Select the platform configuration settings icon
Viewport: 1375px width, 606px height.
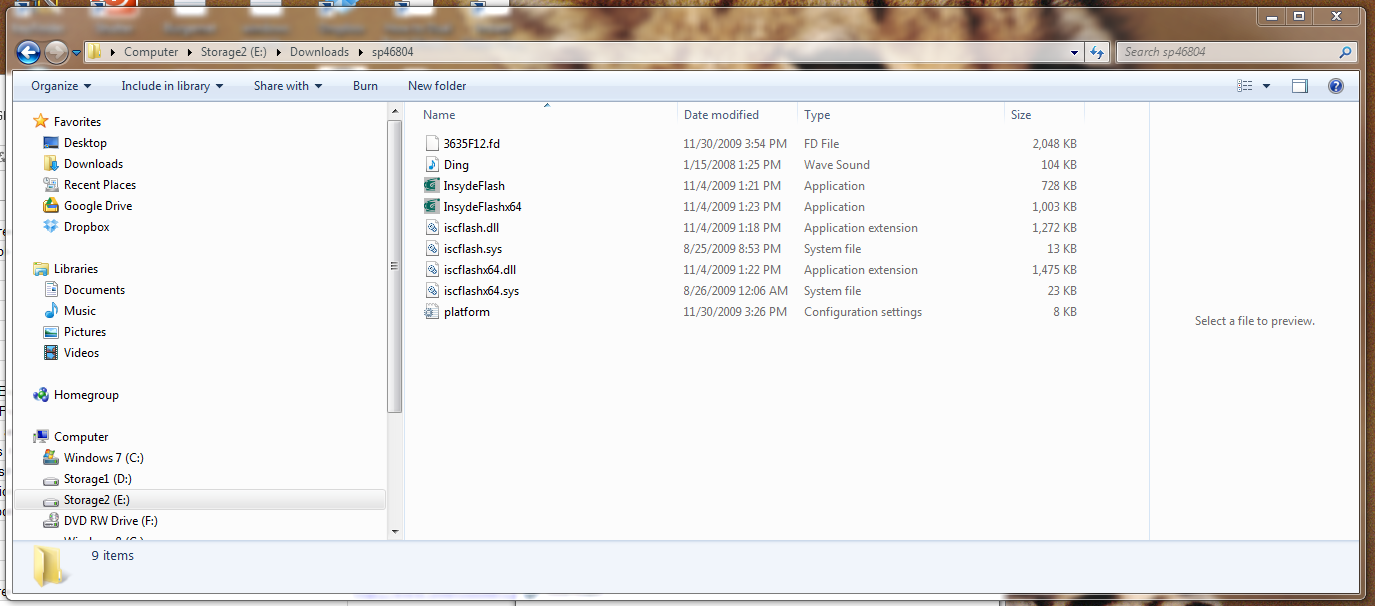(x=432, y=312)
